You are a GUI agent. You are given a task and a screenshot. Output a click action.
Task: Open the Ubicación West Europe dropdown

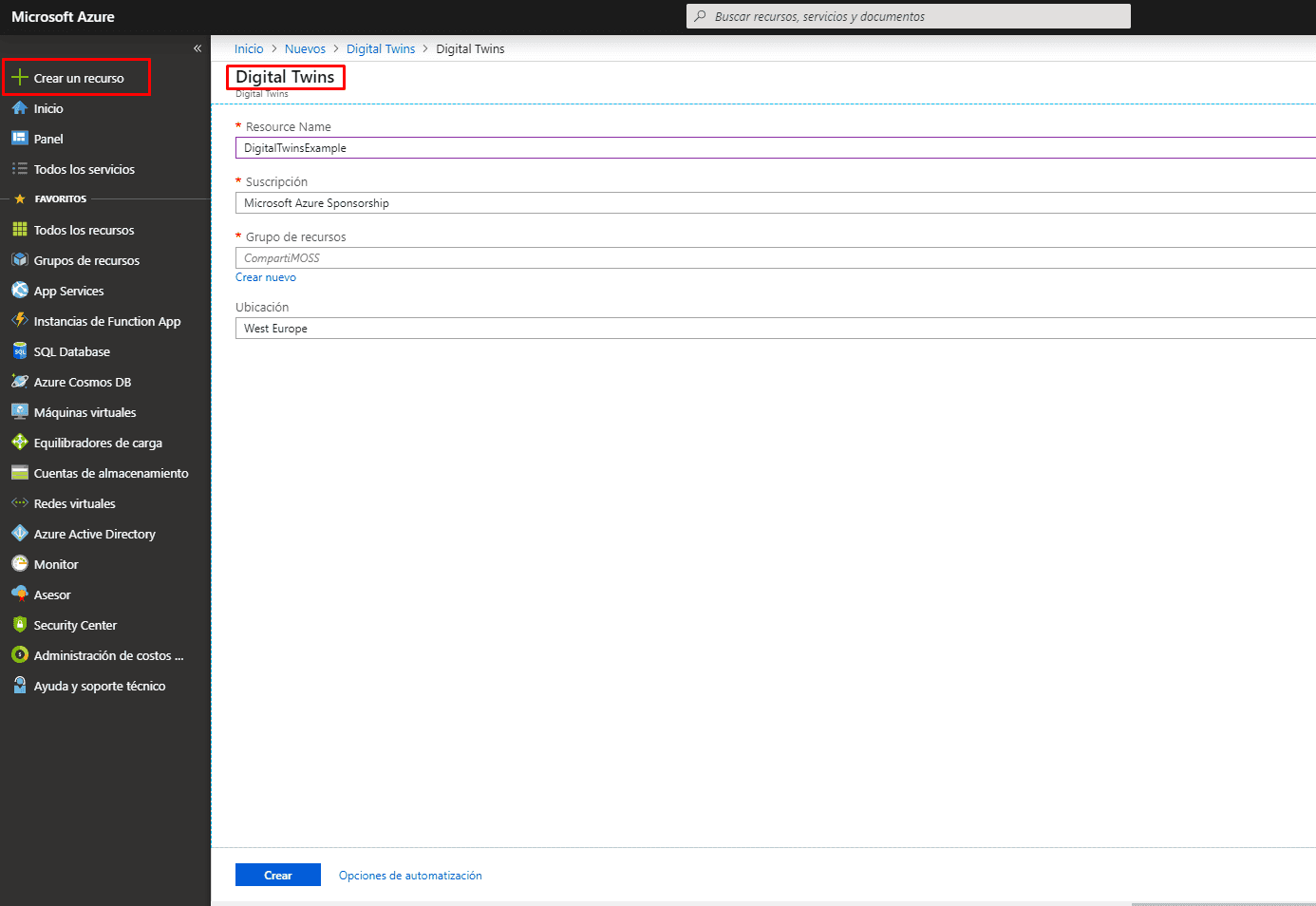point(775,329)
